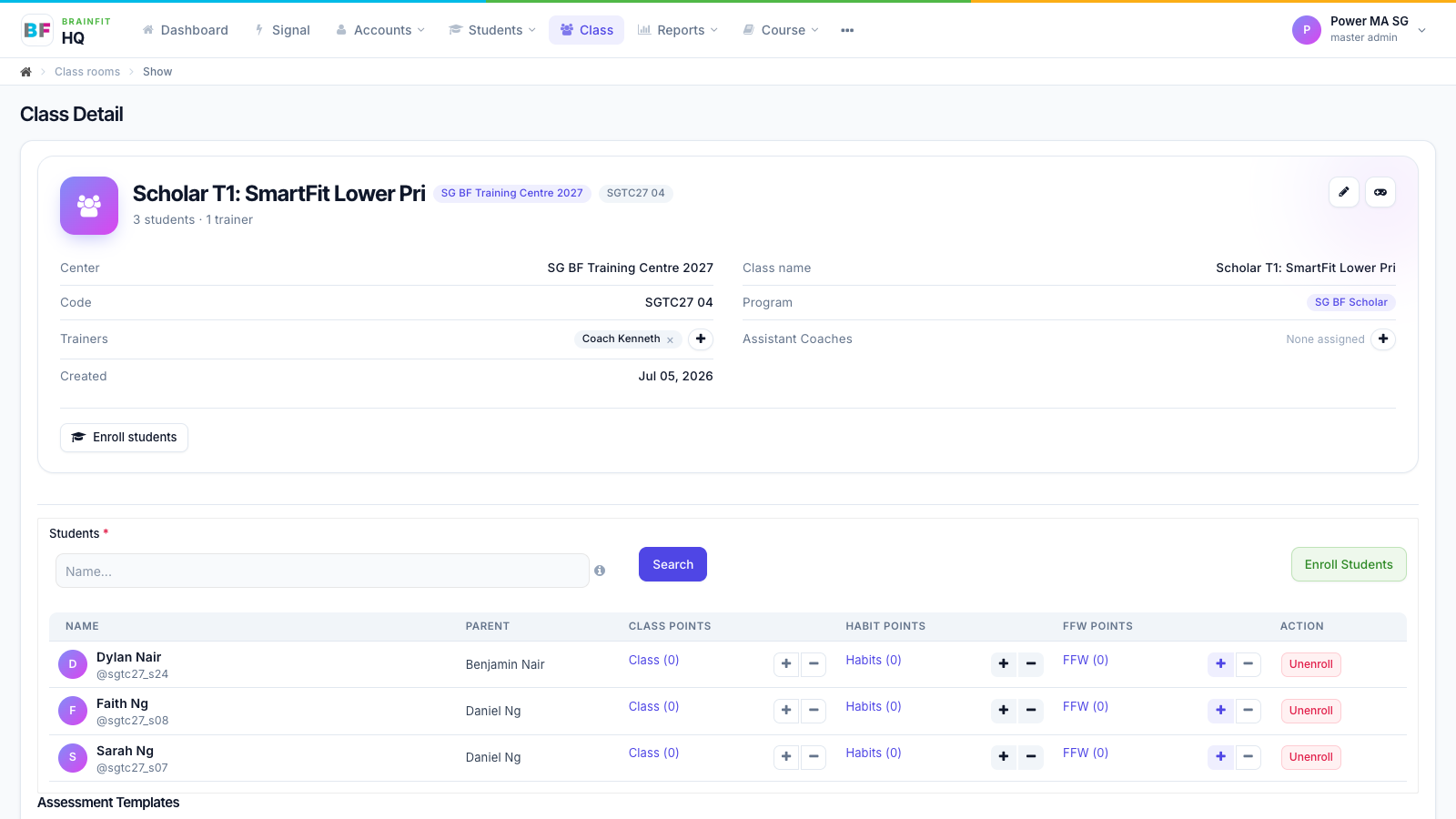Image resolution: width=1456 pixels, height=819 pixels.
Task: Add a trainer with the plus icon
Action: (x=701, y=339)
